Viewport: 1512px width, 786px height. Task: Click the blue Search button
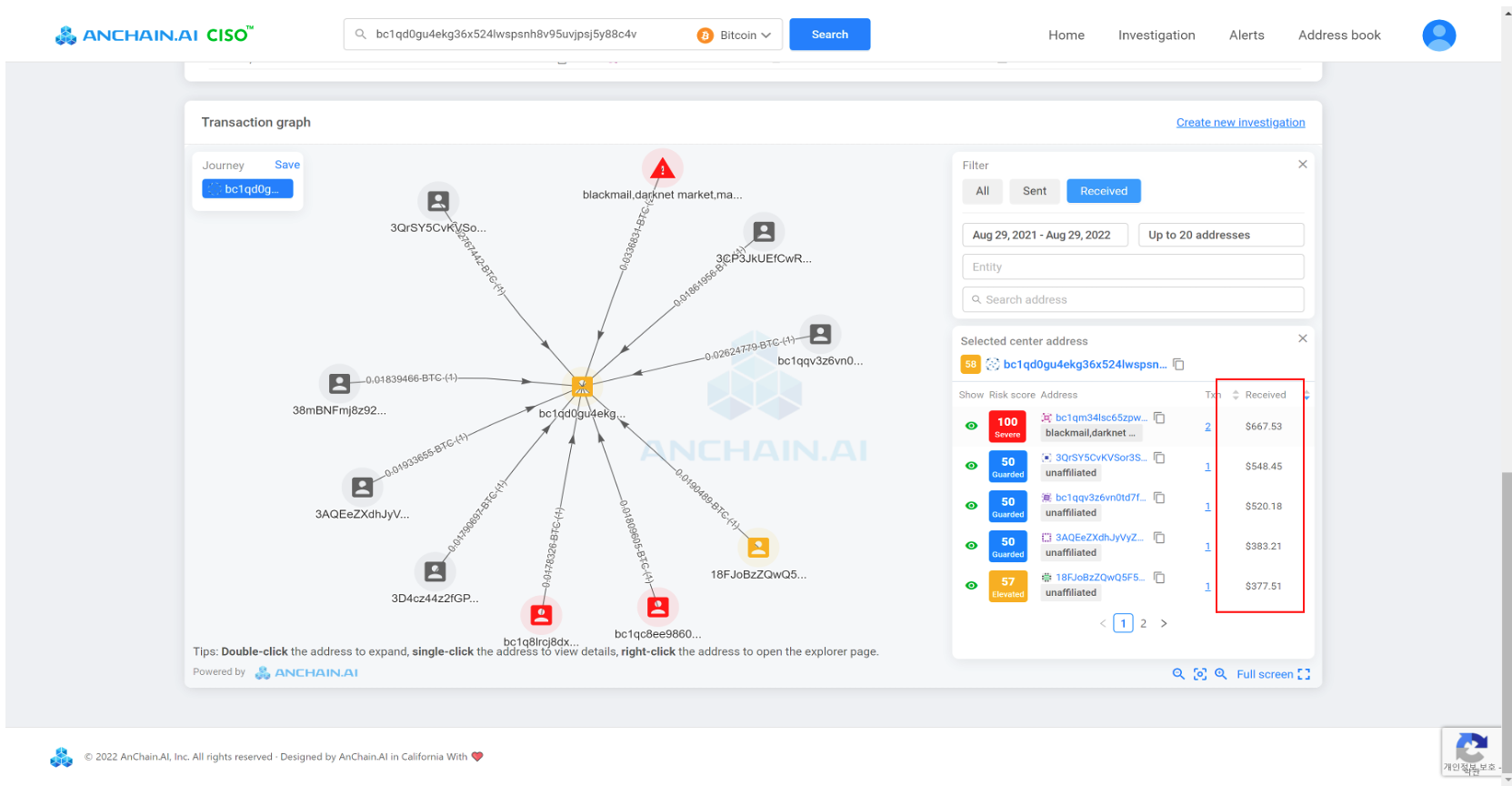[829, 35]
